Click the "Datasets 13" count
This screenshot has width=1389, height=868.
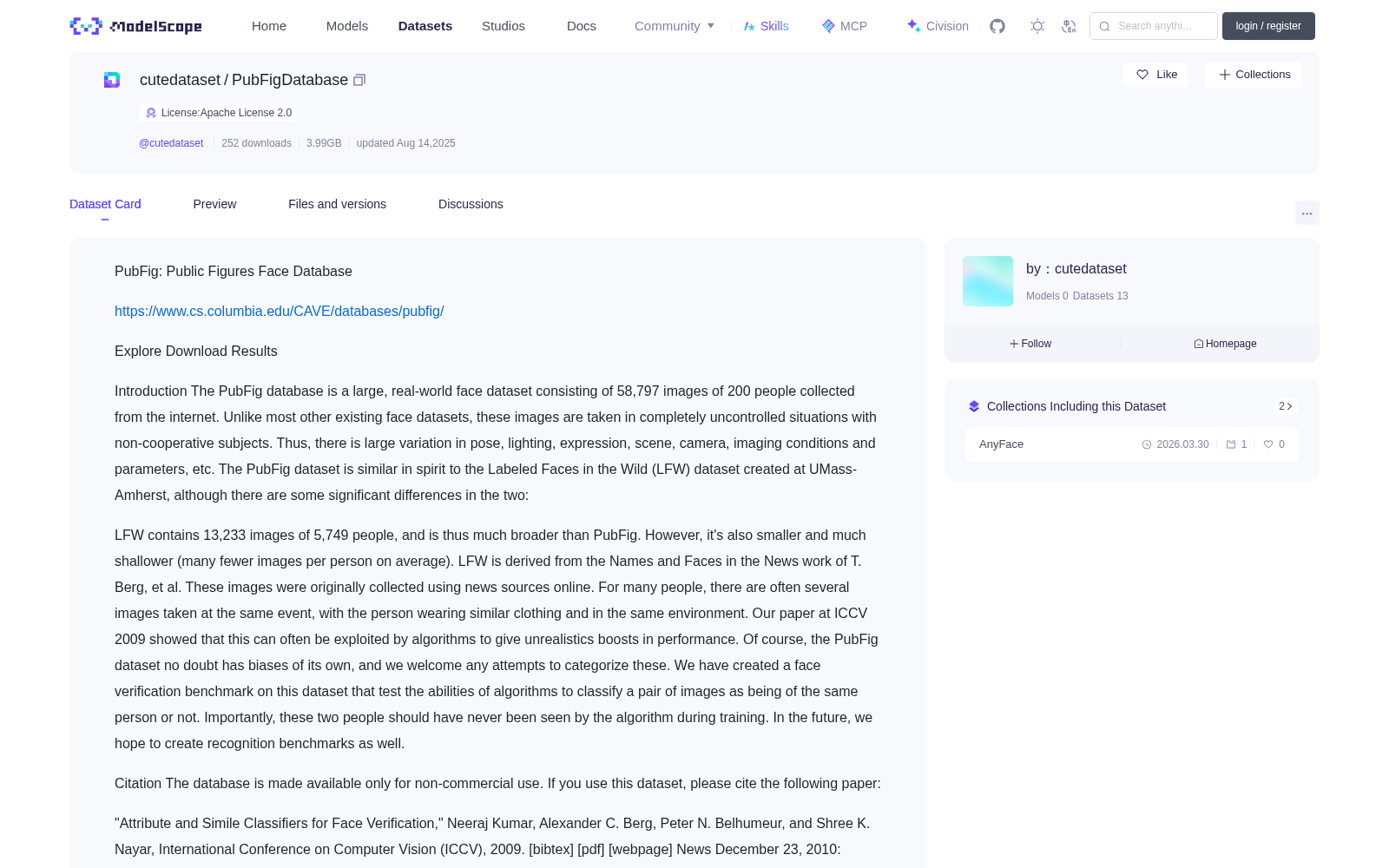point(1101,296)
